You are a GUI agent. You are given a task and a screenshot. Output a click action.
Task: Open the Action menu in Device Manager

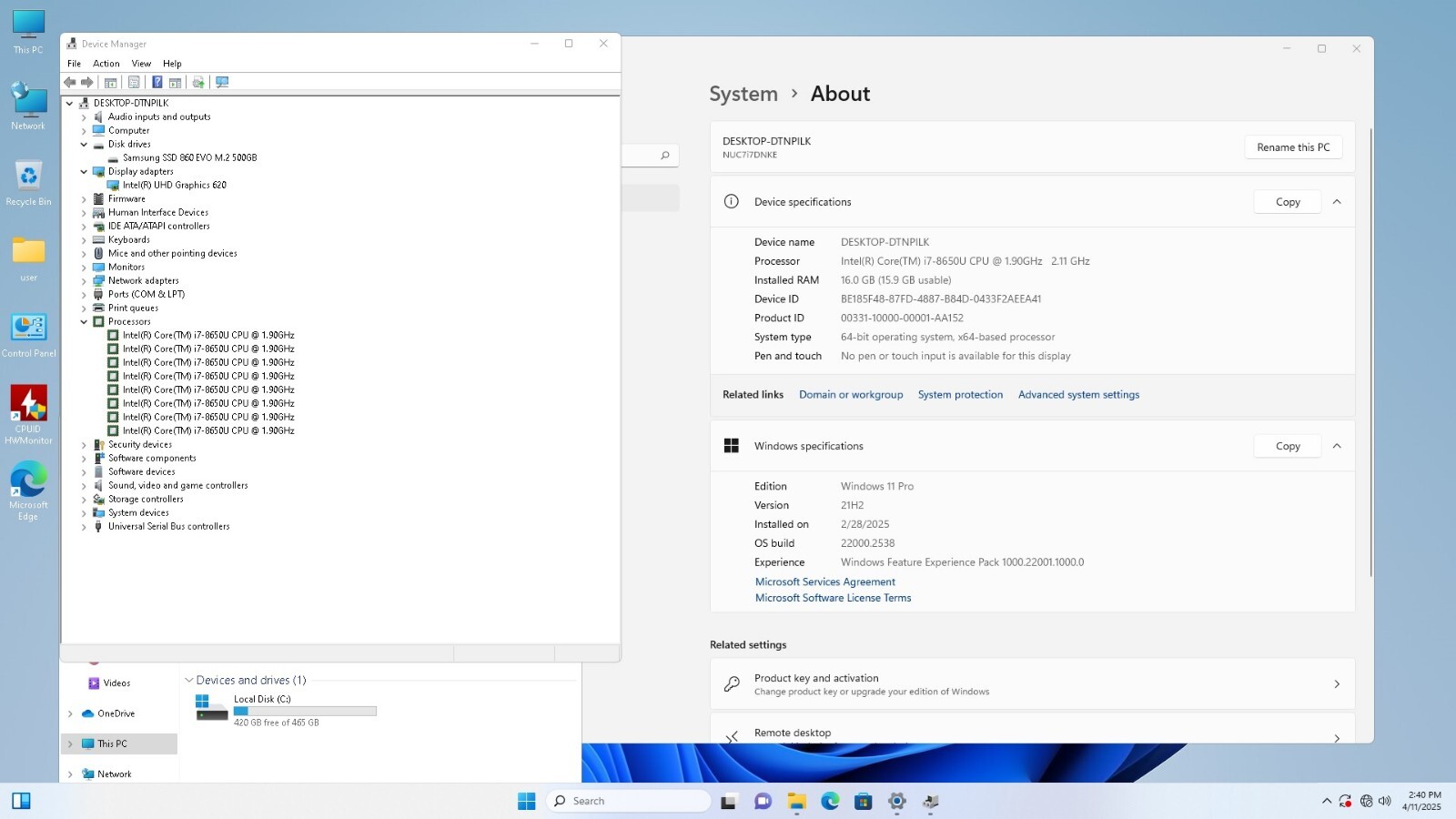(x=106, y=64)
